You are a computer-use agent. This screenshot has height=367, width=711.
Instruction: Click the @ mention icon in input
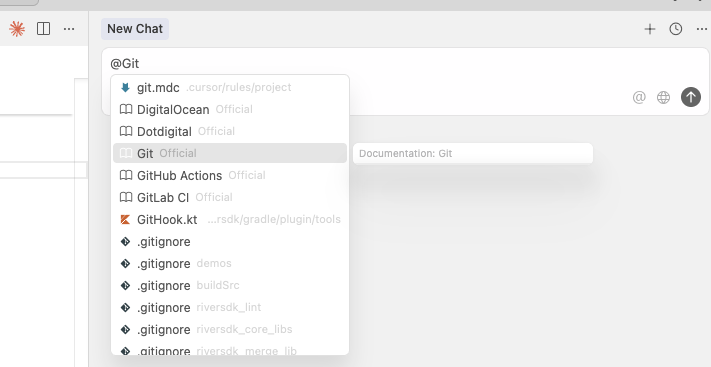(639, 97)
